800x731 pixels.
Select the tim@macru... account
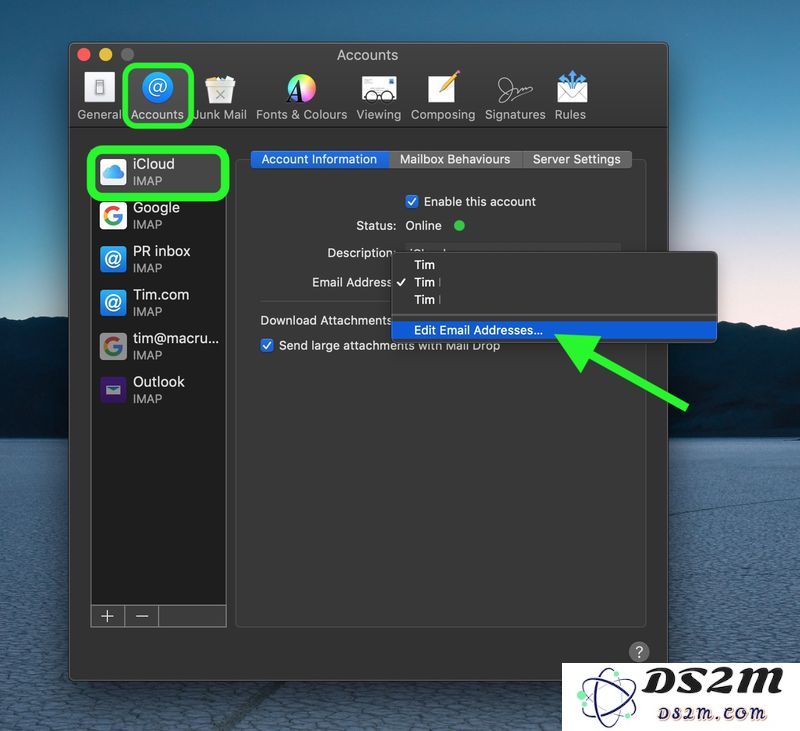pos(158,346)
